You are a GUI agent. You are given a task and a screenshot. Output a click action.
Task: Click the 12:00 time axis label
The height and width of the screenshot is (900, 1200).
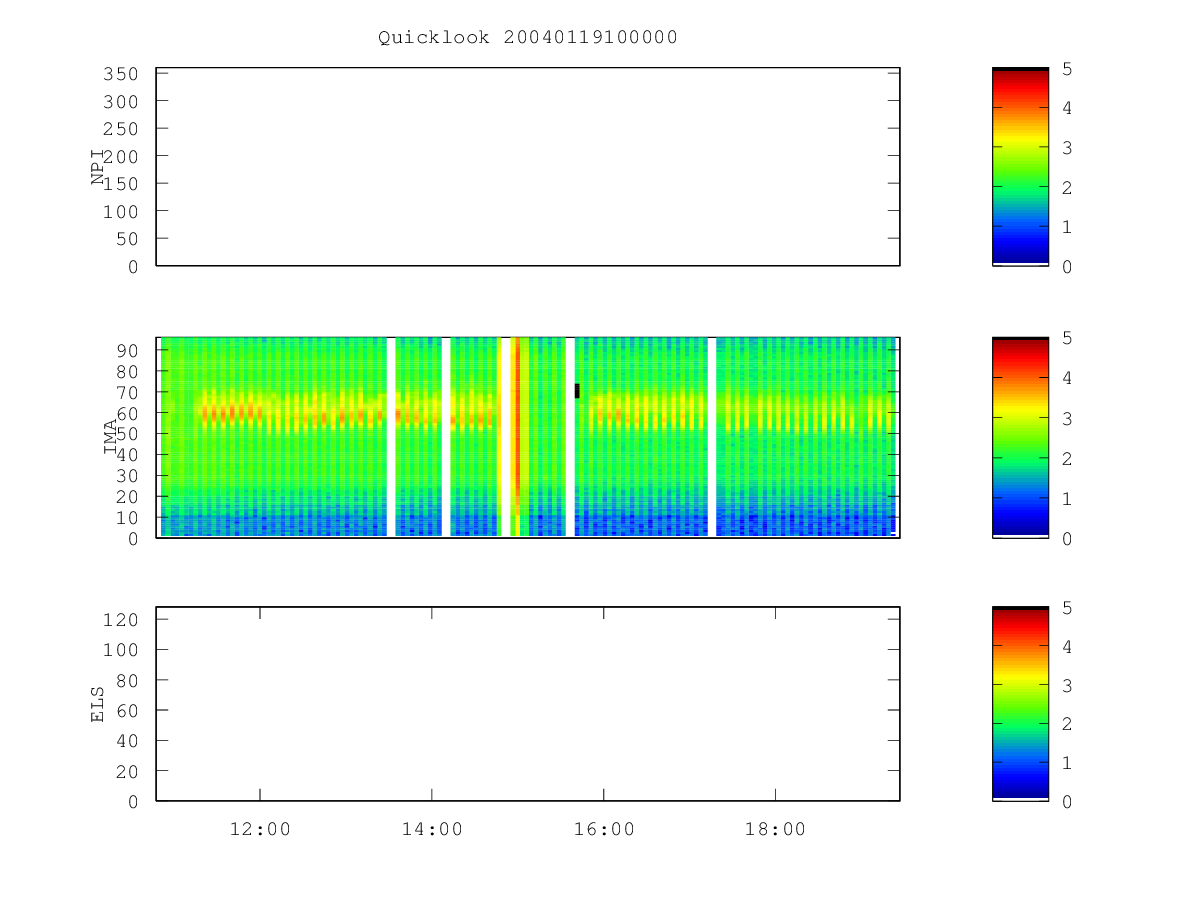coord(260,829)
